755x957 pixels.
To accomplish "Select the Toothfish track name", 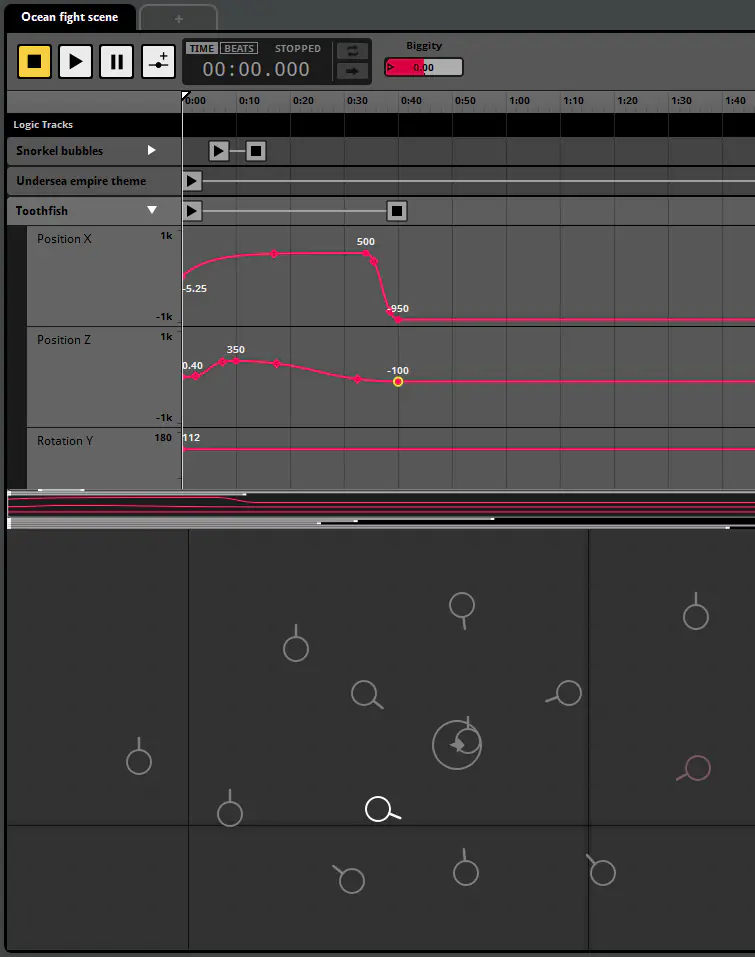I will (x=42, y=211).
